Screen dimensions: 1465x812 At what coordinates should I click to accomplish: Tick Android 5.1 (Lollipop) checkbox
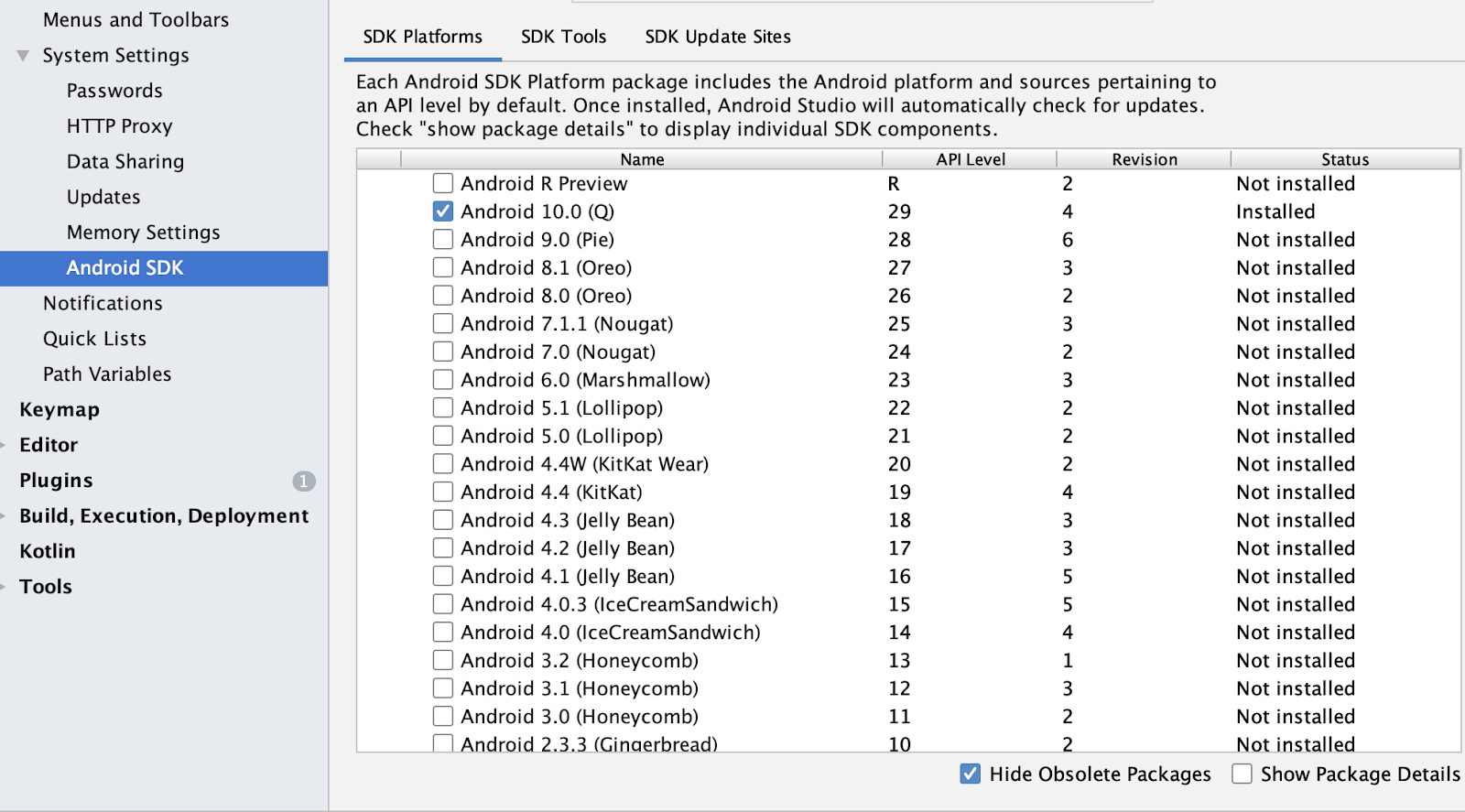[x=443, y=407]
